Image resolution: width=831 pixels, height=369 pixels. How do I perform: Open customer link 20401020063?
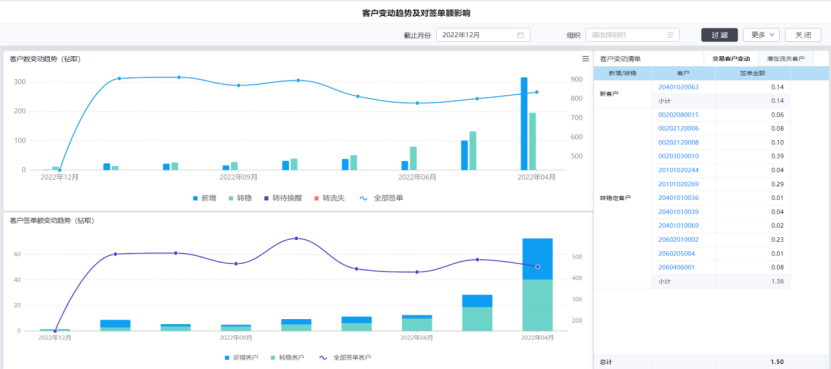[x=678, y=87]
